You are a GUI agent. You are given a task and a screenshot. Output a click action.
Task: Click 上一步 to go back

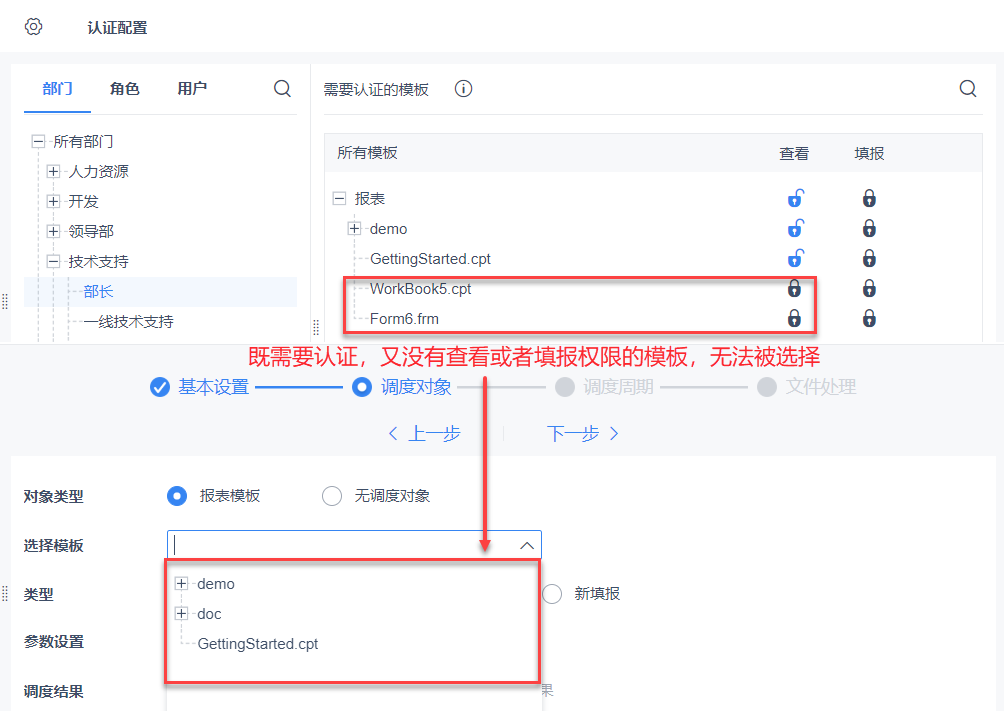425,434
